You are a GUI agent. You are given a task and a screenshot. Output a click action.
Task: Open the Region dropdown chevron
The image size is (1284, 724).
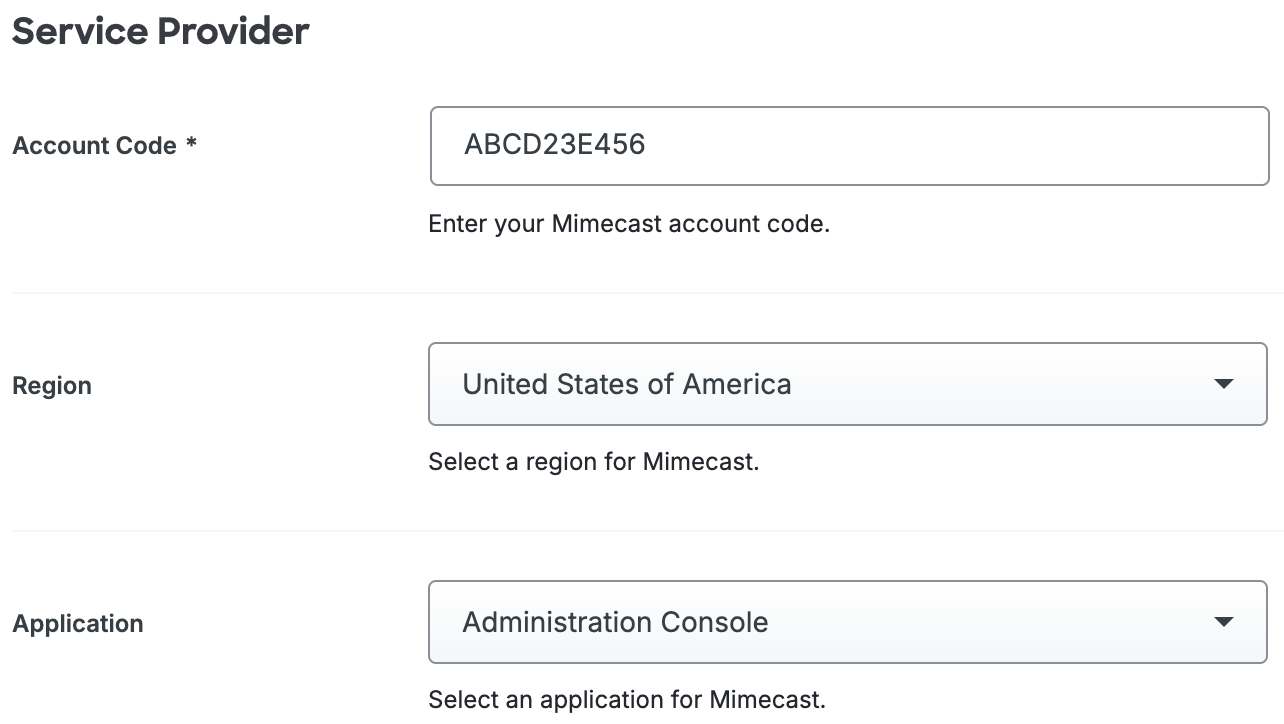(1225, 384)
